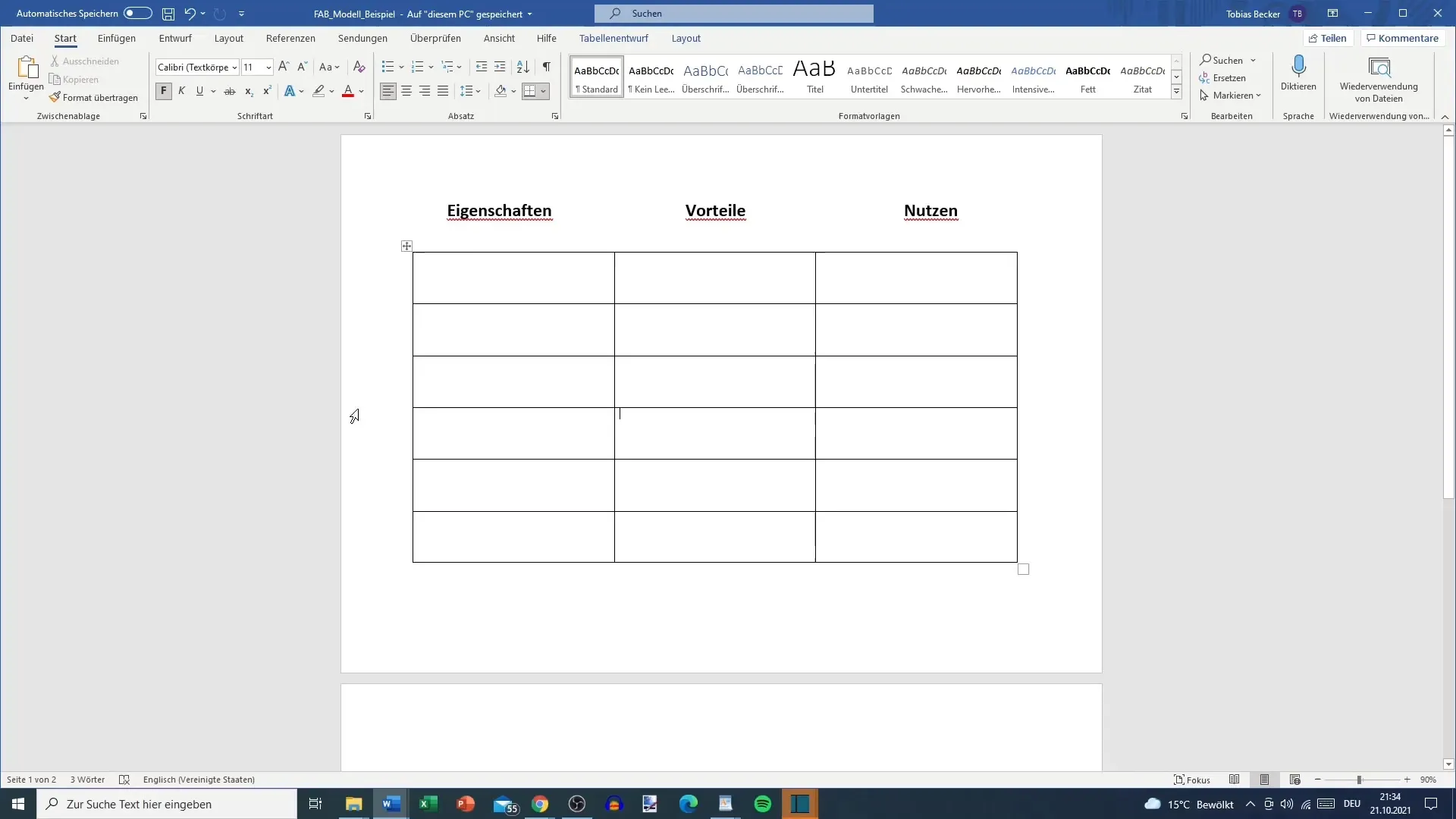
Task: Switch to Referenzen ribbon tab
Action: pyautogui.click(x=290, y=38)
